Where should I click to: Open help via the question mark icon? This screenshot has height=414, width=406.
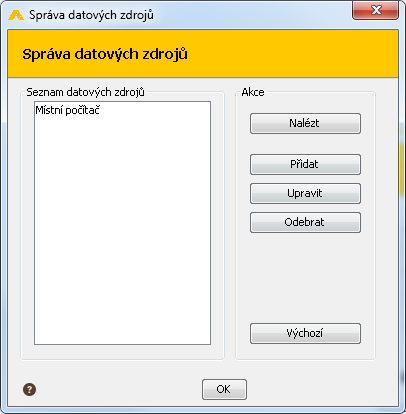pos(29,389)
